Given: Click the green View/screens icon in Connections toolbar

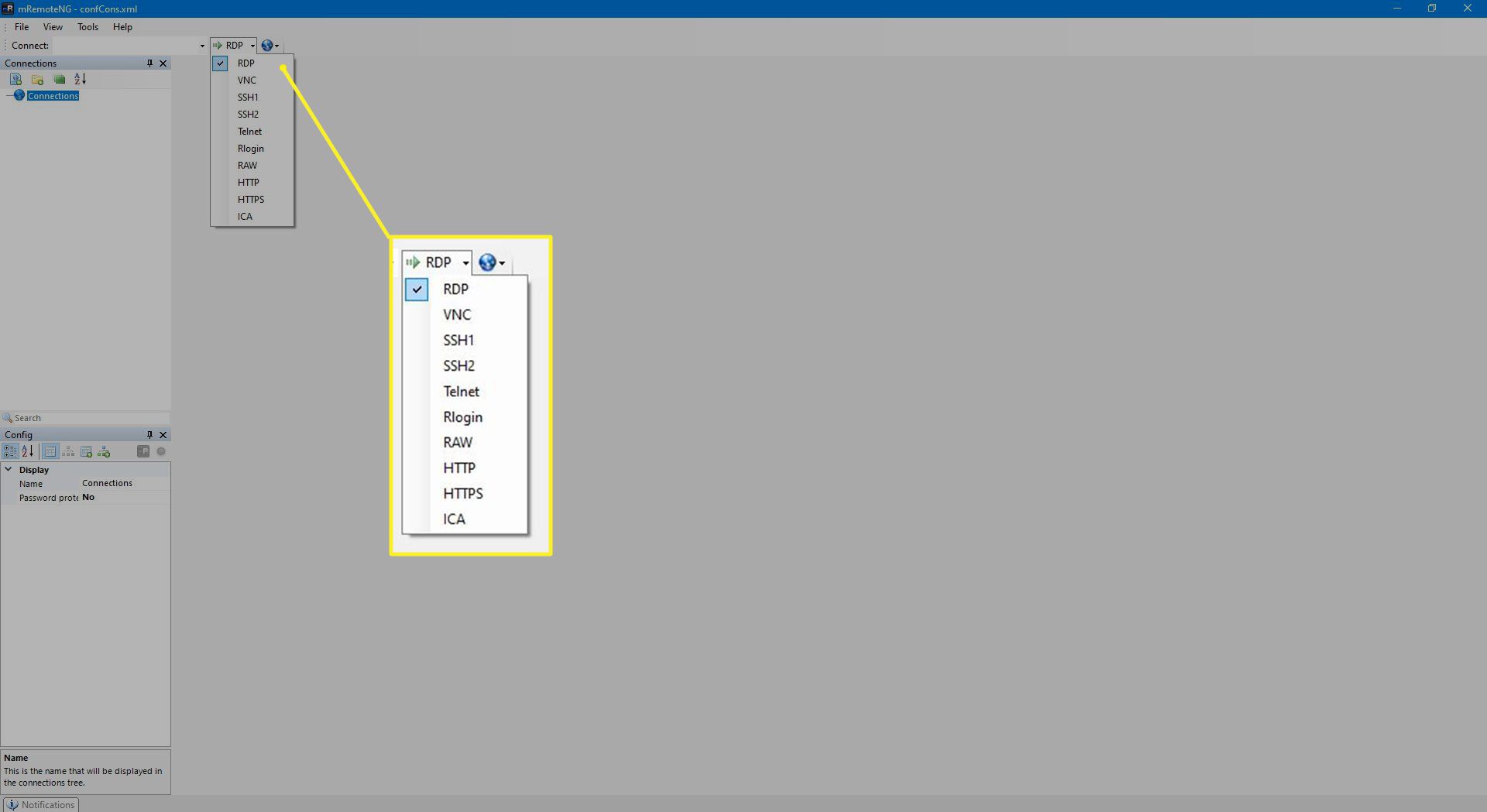Looking at the screenshot, I should coord(59,79).
